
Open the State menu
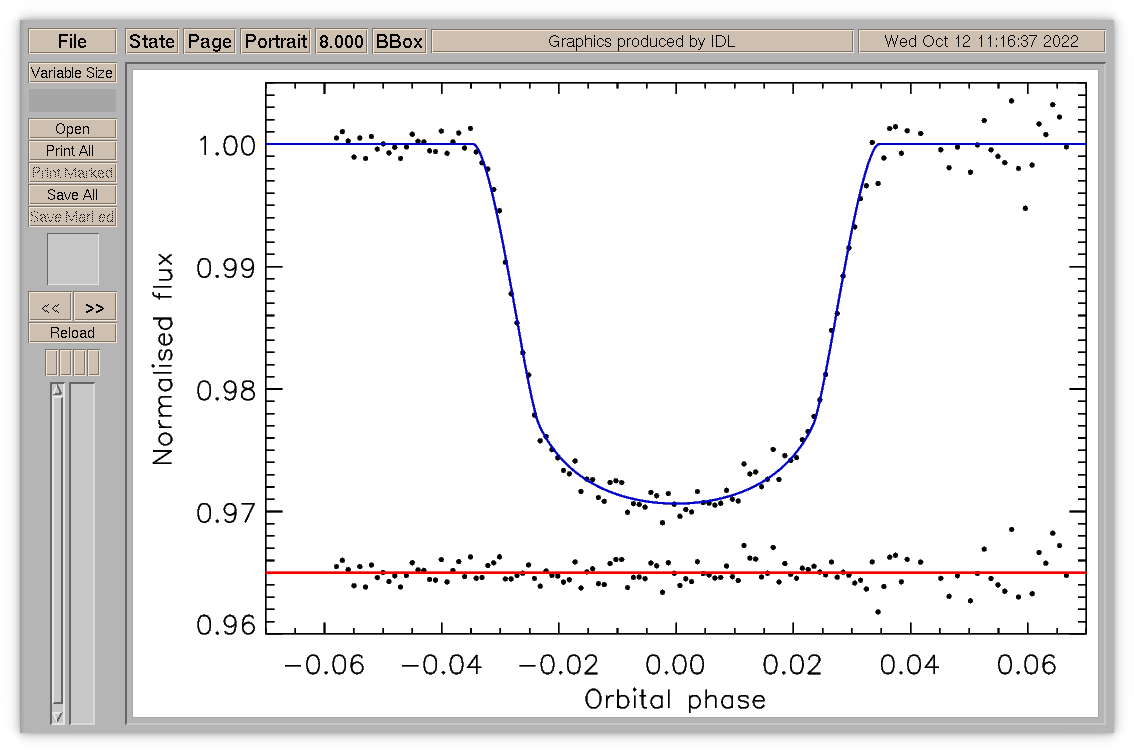pyautogui.click(x=152, y=41)
